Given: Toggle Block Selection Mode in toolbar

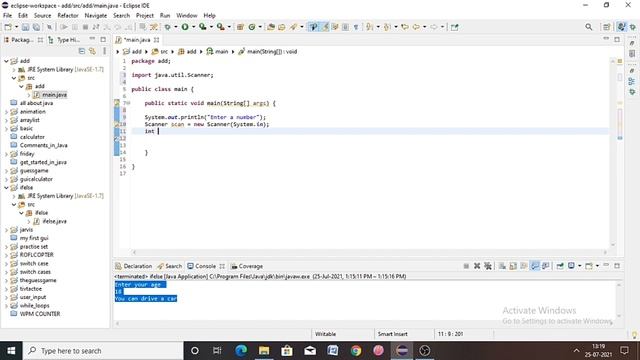Looking at the screenshot, I should pos(345,27).
